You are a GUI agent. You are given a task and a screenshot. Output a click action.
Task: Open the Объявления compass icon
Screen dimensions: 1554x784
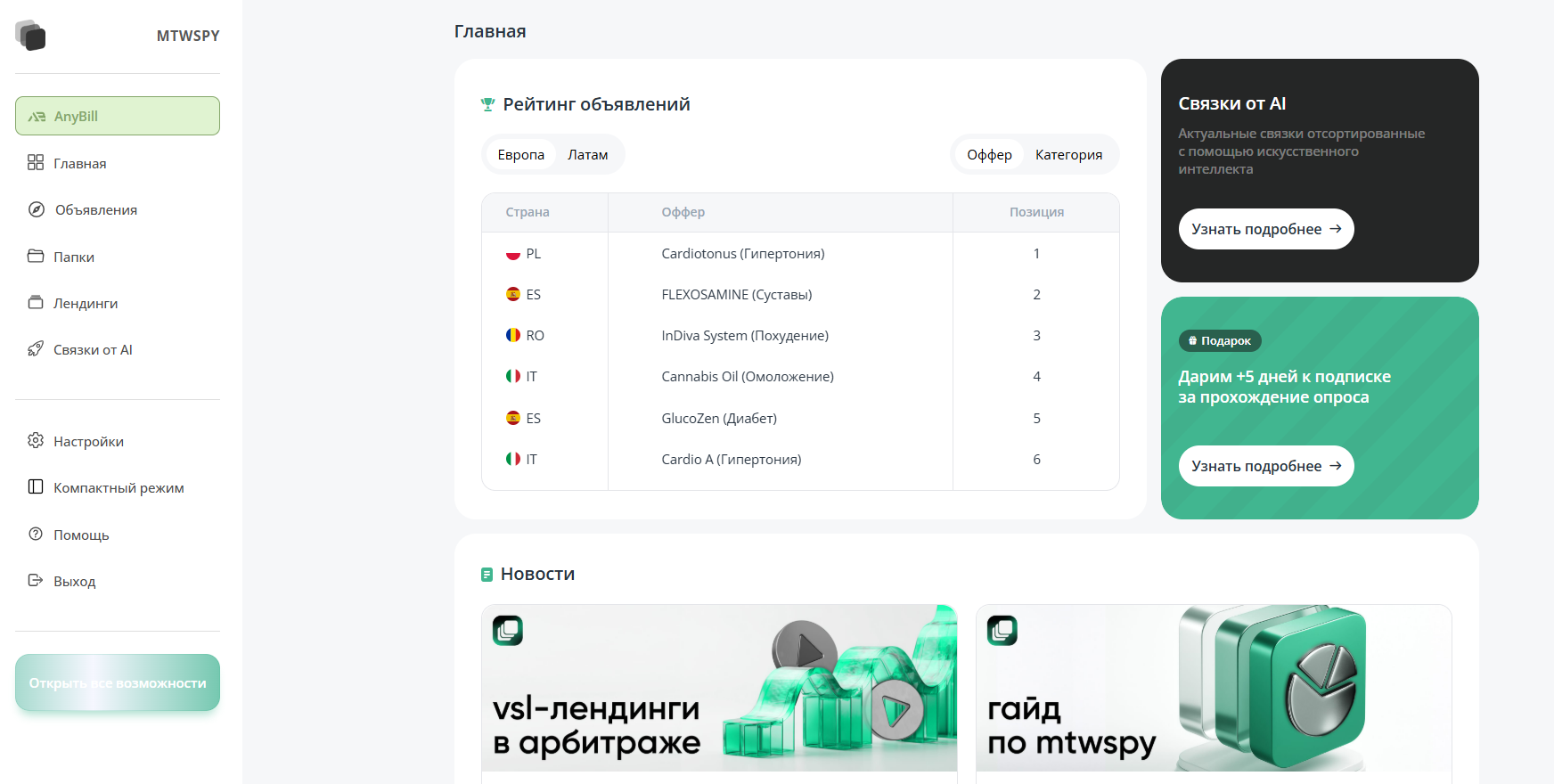pos(37,209)
